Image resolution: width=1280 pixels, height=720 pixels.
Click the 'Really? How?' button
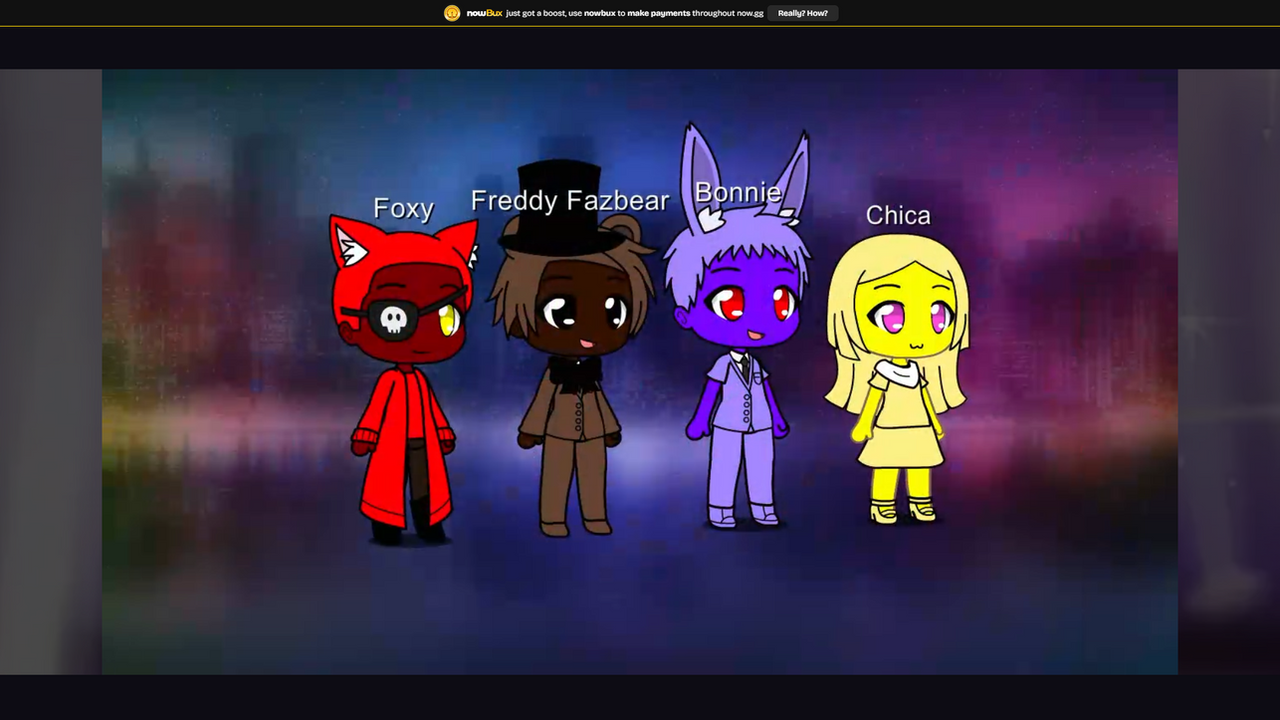803,13
